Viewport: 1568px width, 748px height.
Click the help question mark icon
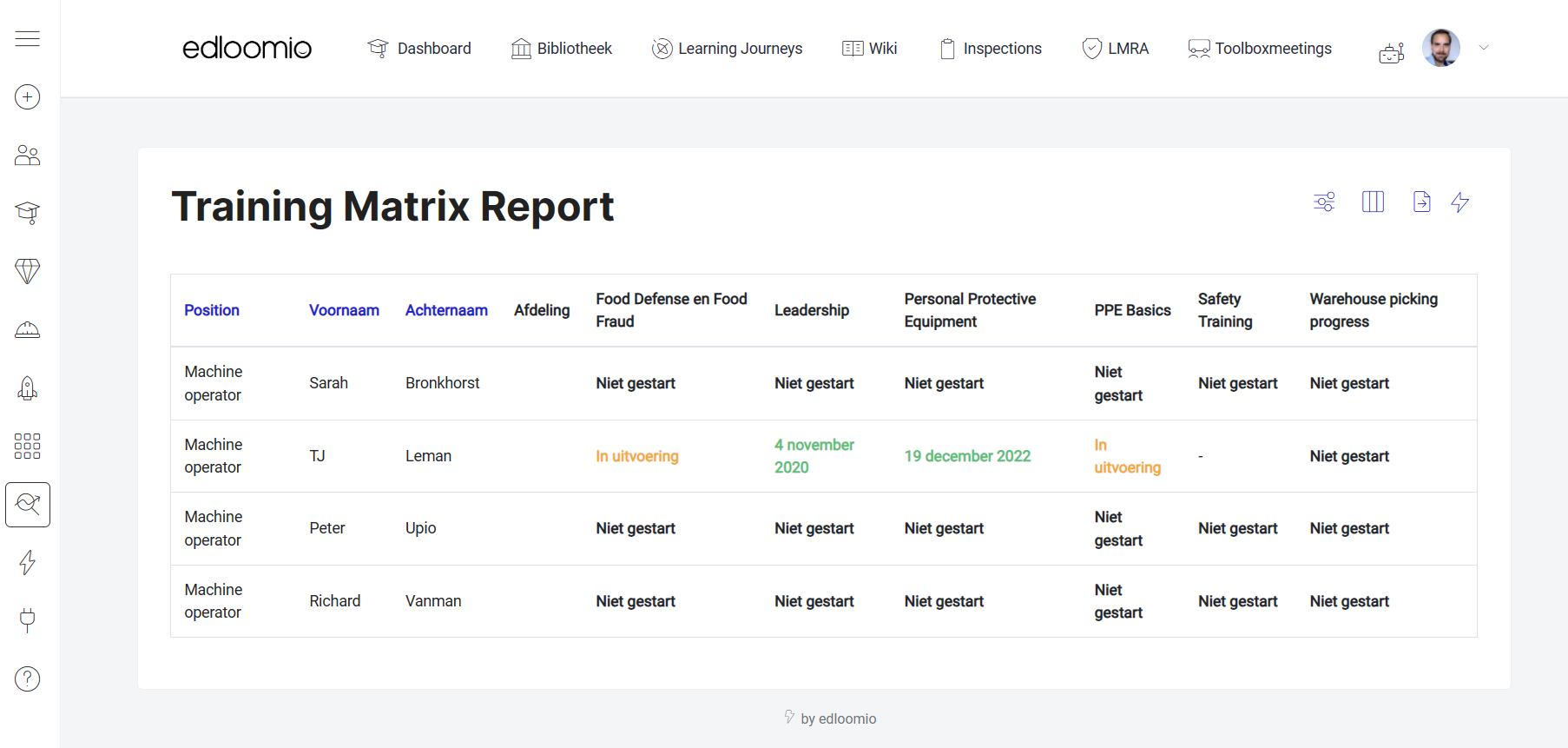tap(28, 678)
